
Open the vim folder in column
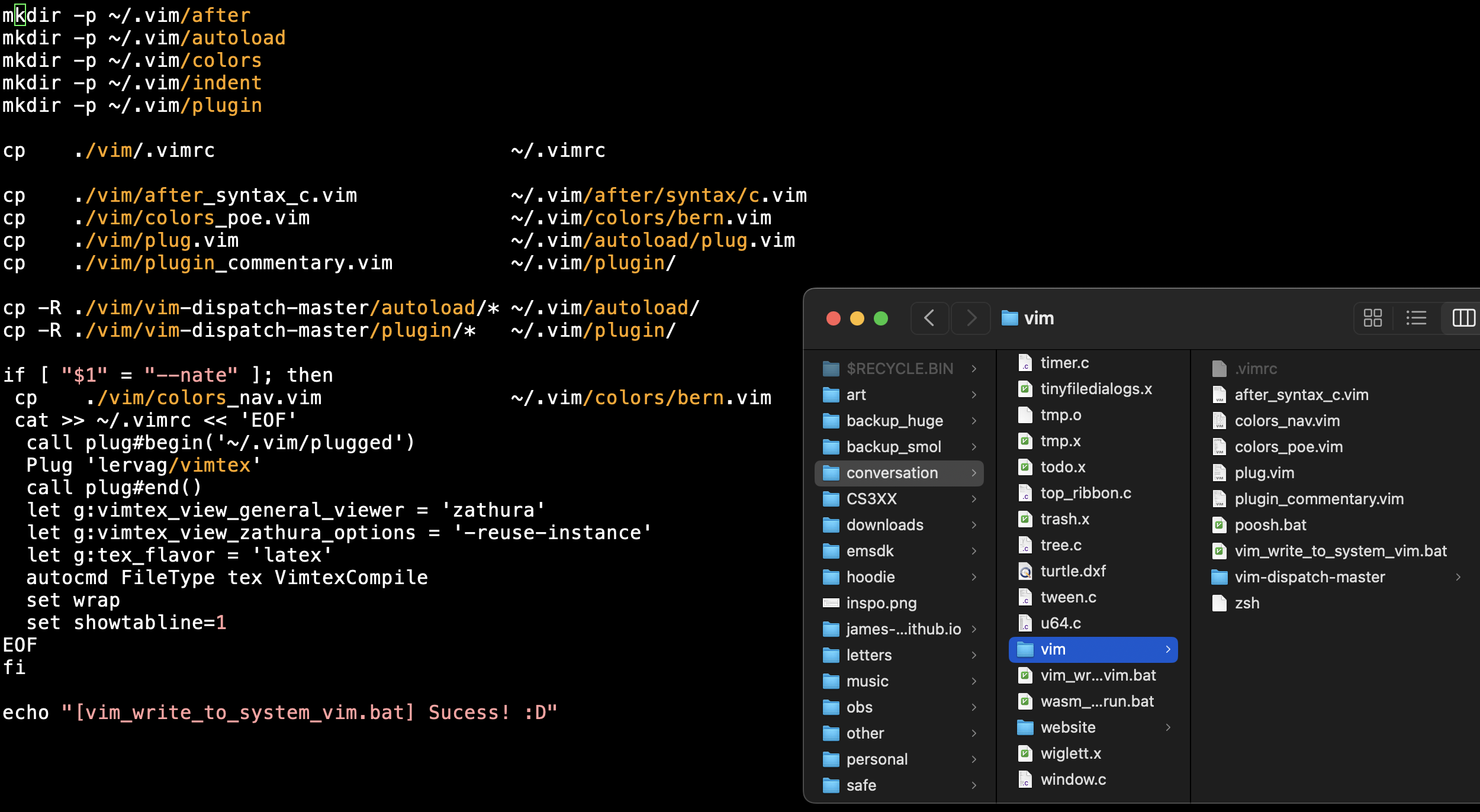click(1053, 649)
